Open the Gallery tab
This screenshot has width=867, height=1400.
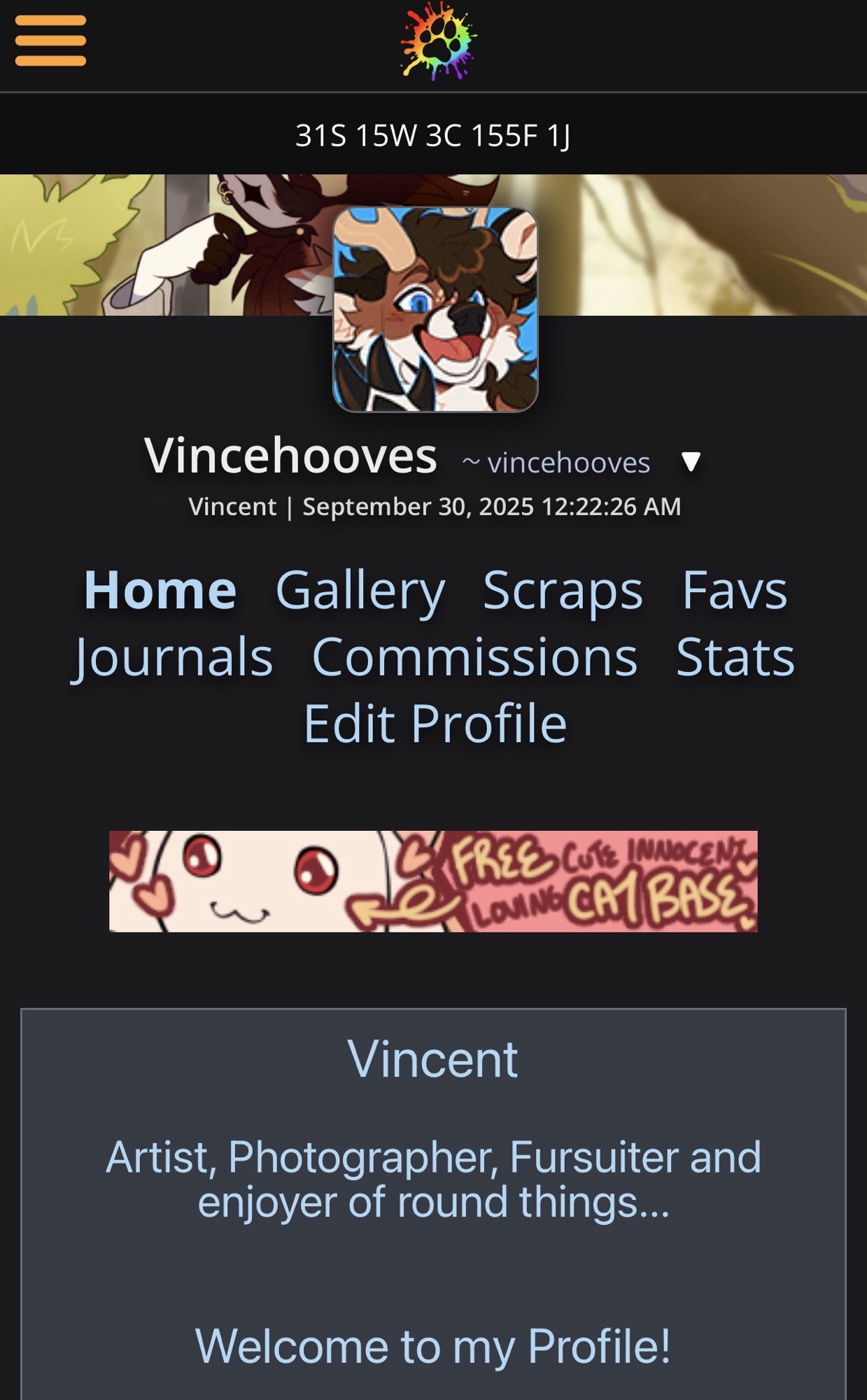pos(360,591)
